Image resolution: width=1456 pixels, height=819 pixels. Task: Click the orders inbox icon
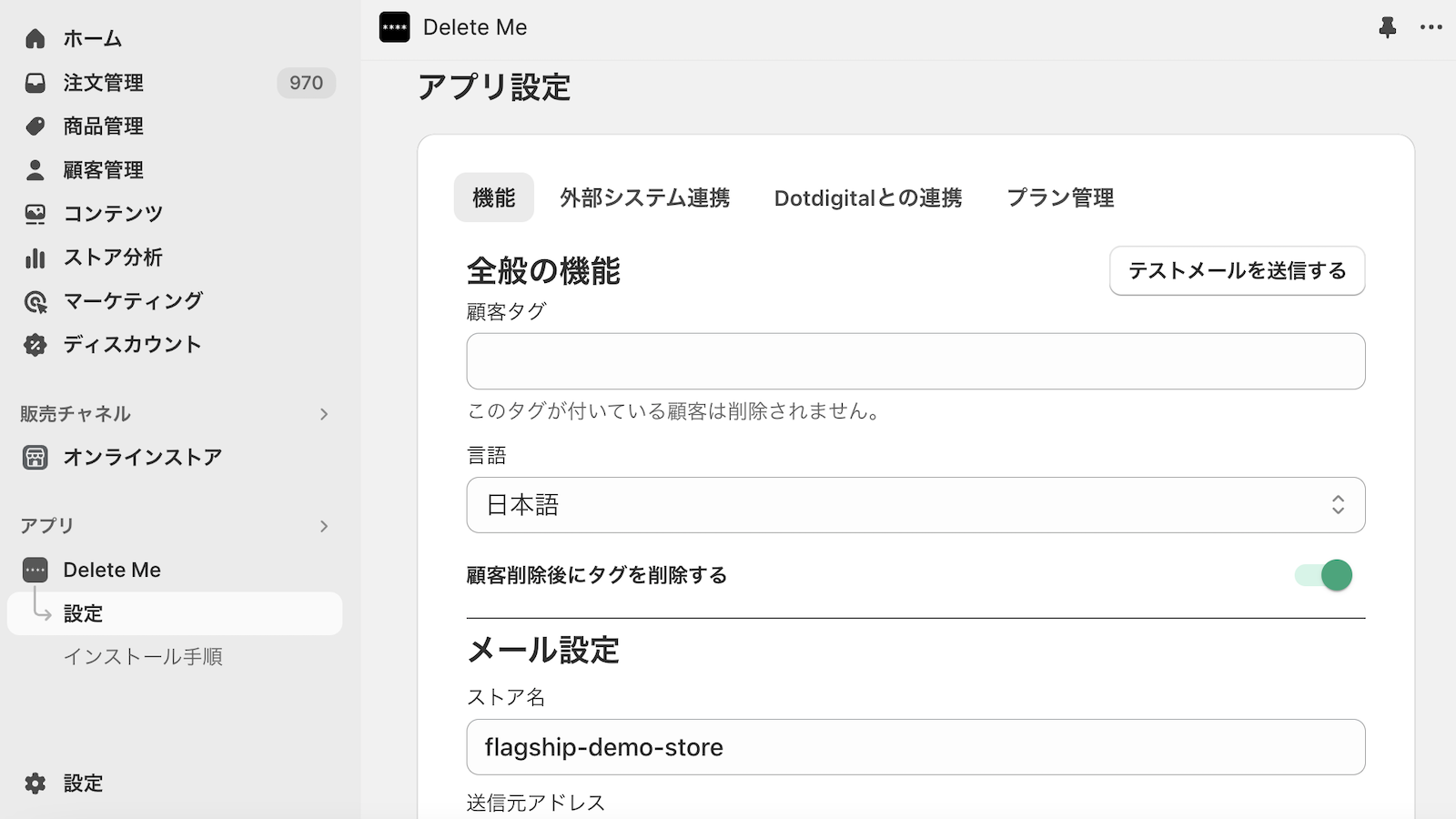coord(35,83)
